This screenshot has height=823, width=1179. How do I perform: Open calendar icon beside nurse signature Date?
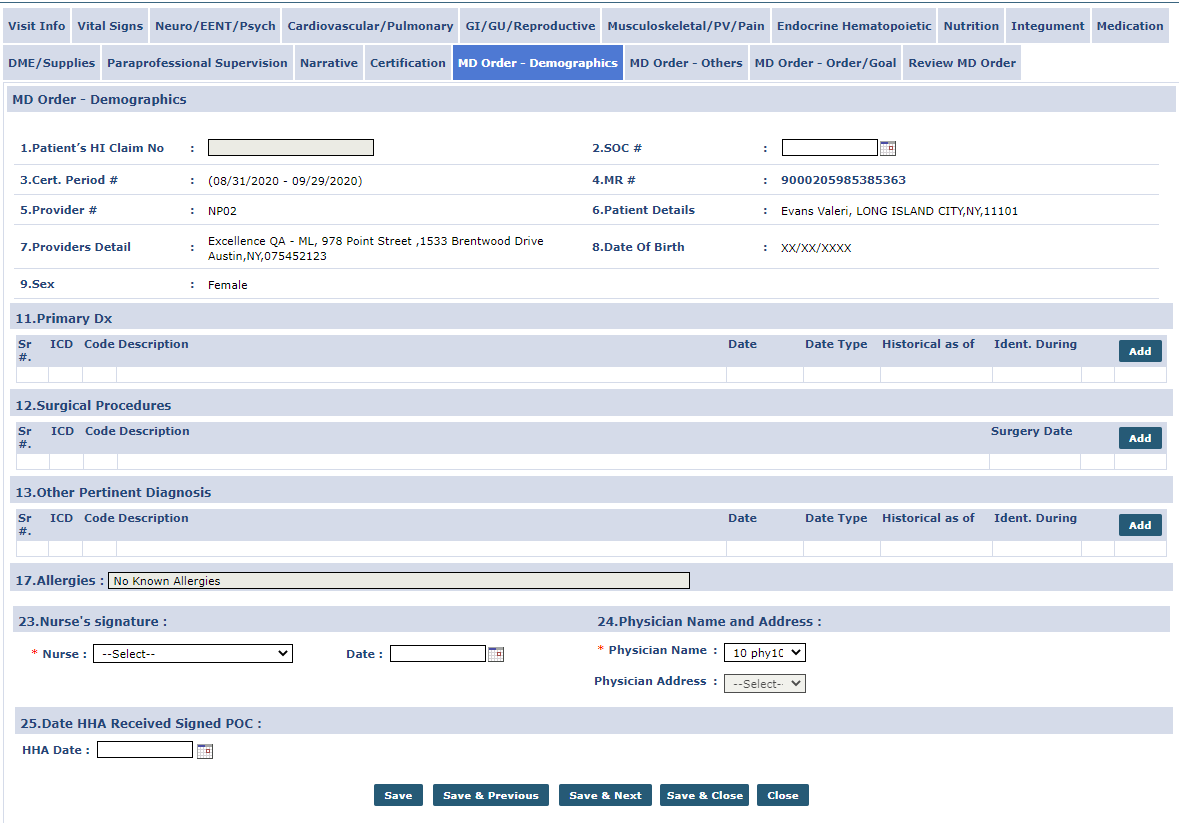click(496, 654)
